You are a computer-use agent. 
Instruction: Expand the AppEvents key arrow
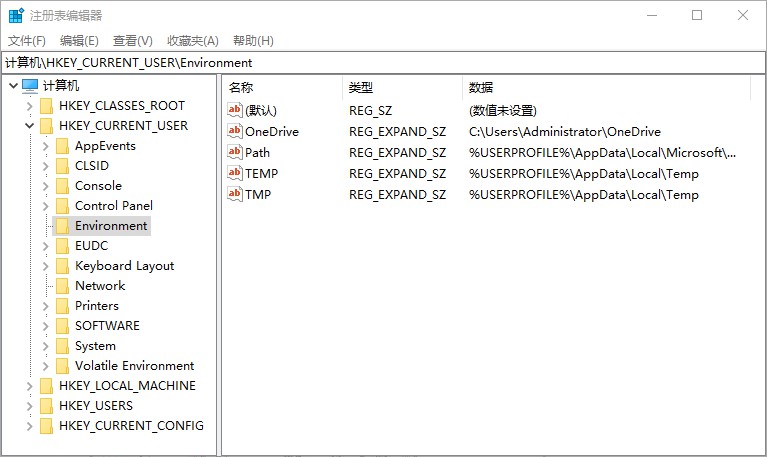coord(45,146)
